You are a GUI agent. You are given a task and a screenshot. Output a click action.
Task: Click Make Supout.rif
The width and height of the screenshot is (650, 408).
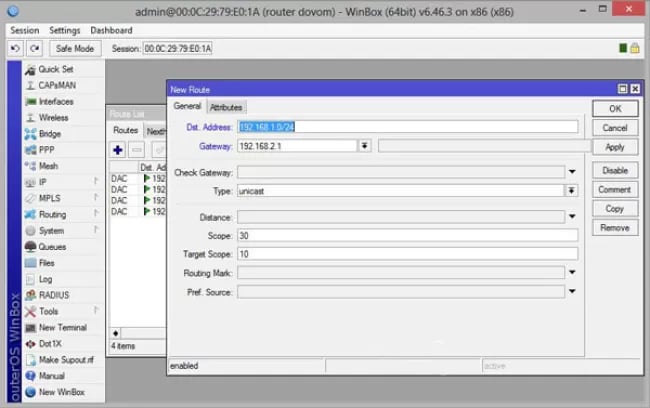(66, 360)
